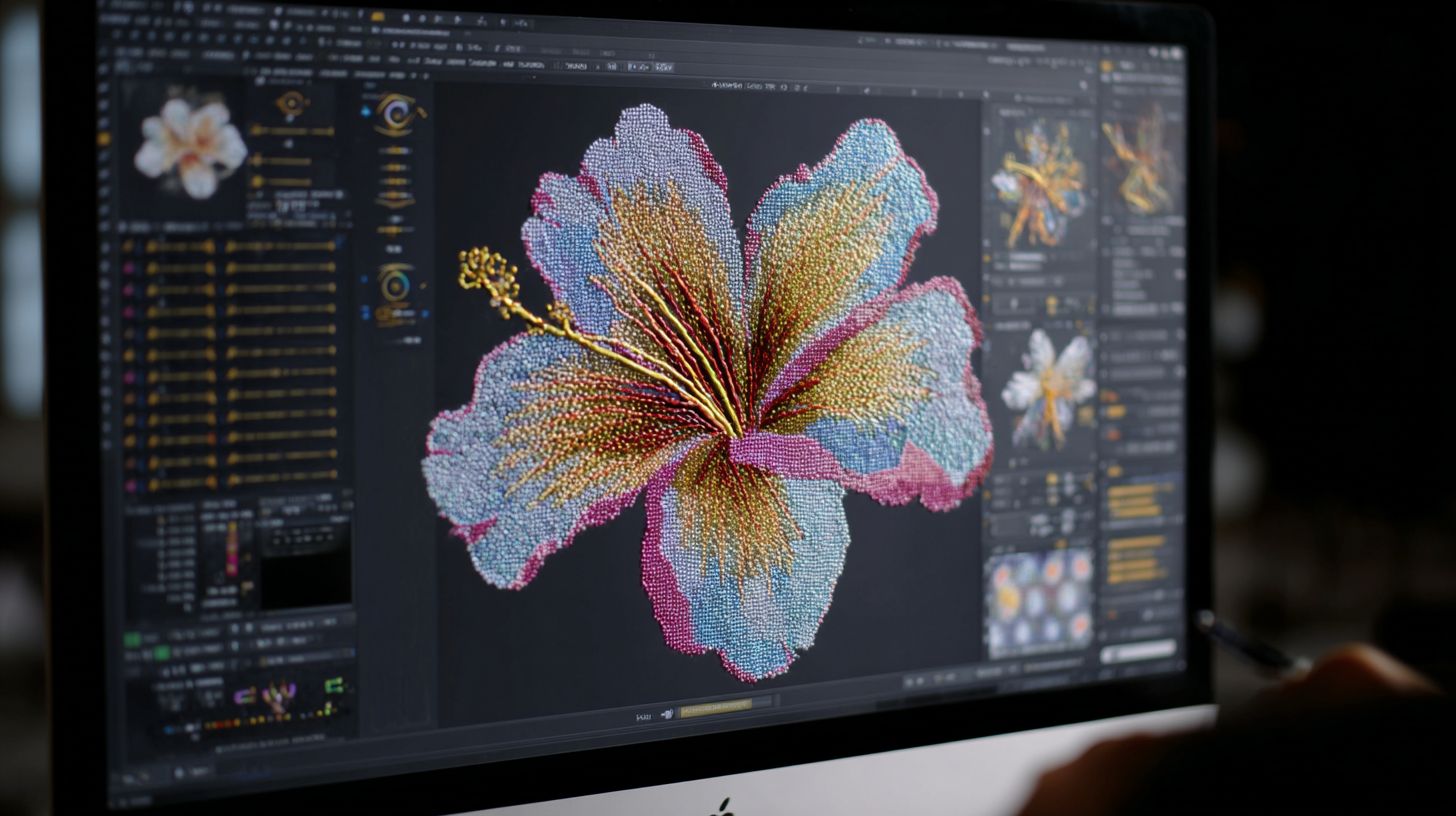Click the small flower icon in bottom-left panel
Image resolution: width=1456 pixels, height=816 pixels.
279,696
